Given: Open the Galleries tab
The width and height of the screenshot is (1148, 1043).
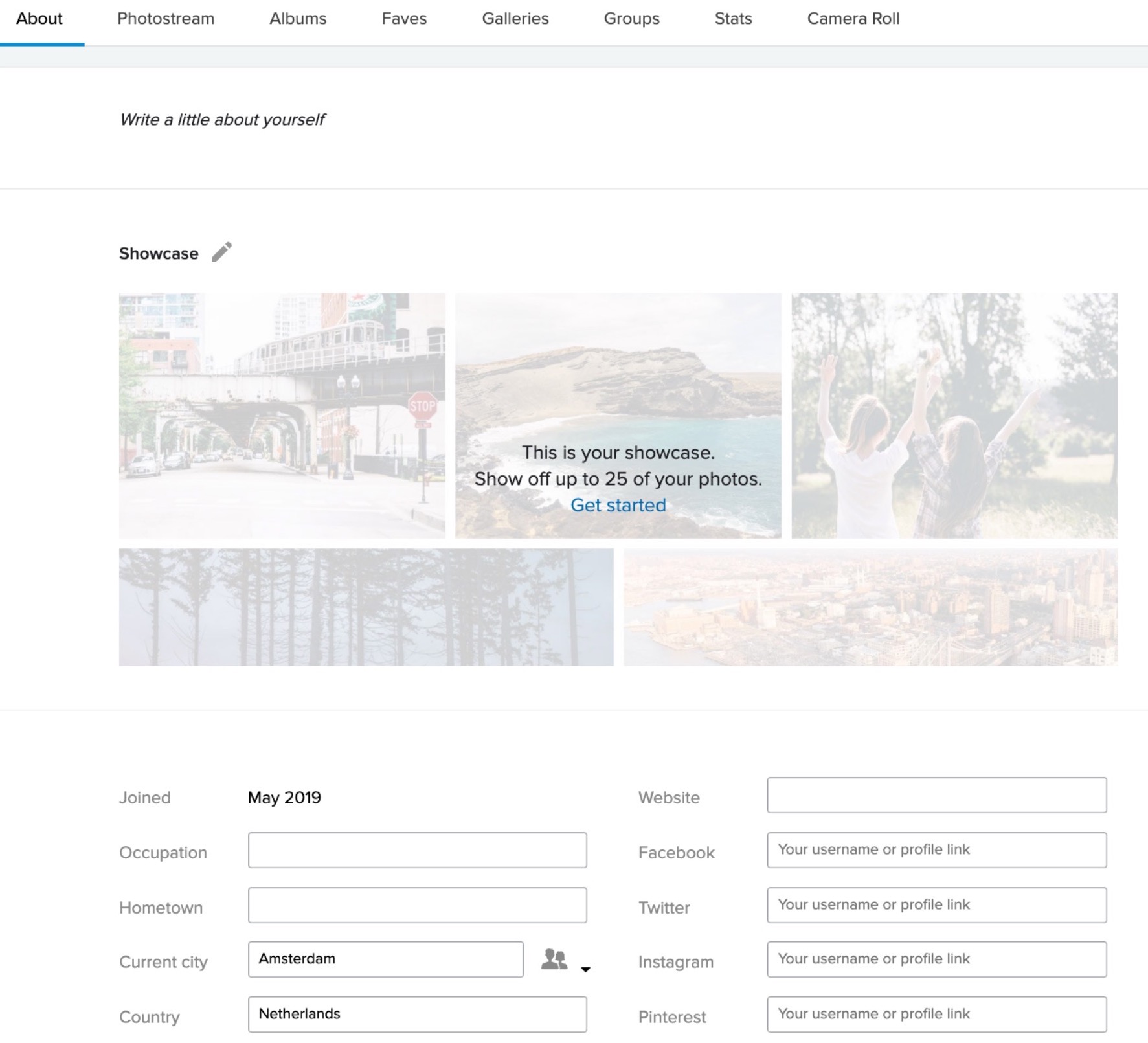Looking at the screenshot, I should click(515, 19).
